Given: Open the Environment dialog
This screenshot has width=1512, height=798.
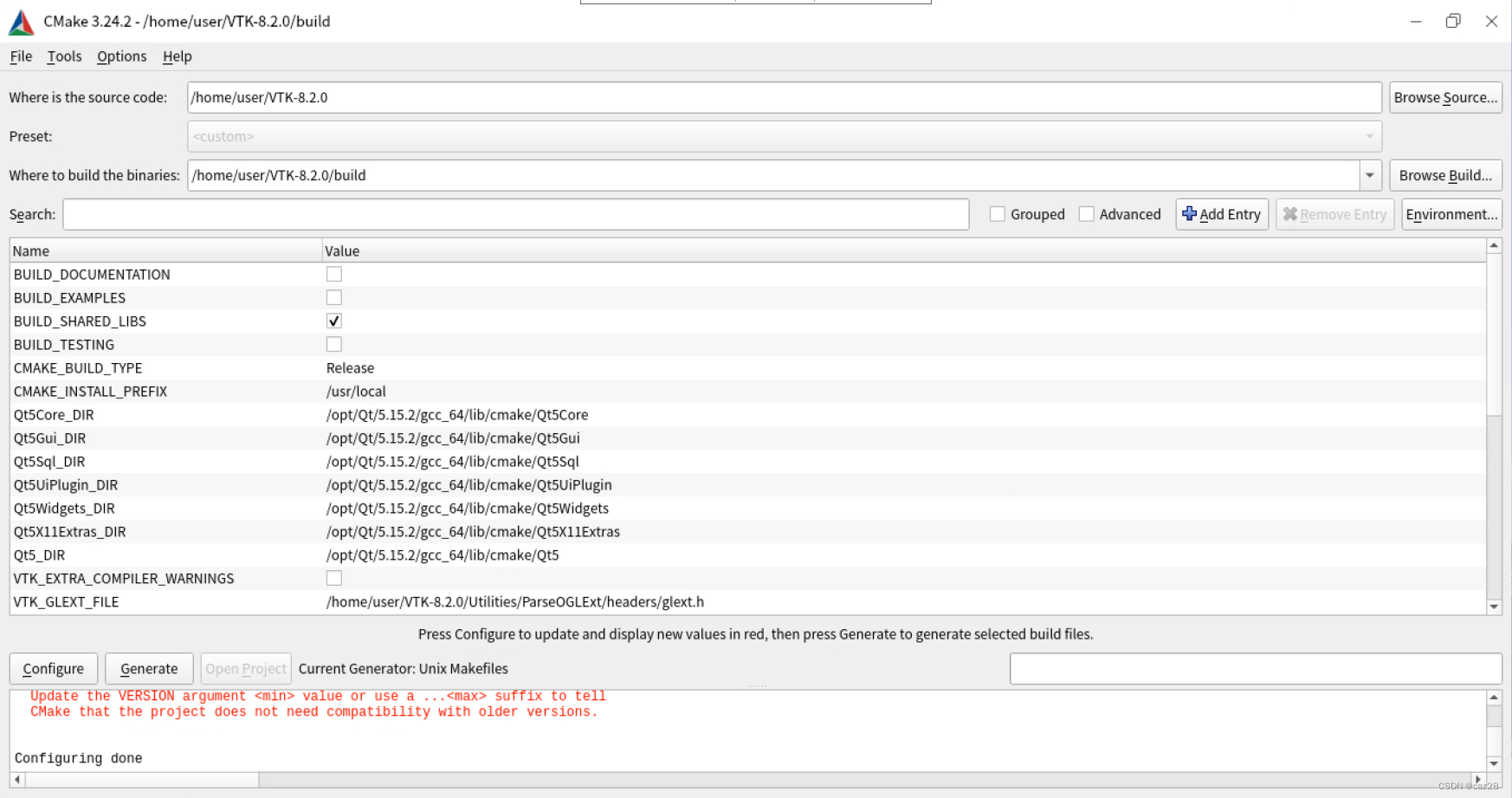Looking at the screenshot, I should (x=1451, y=215).
